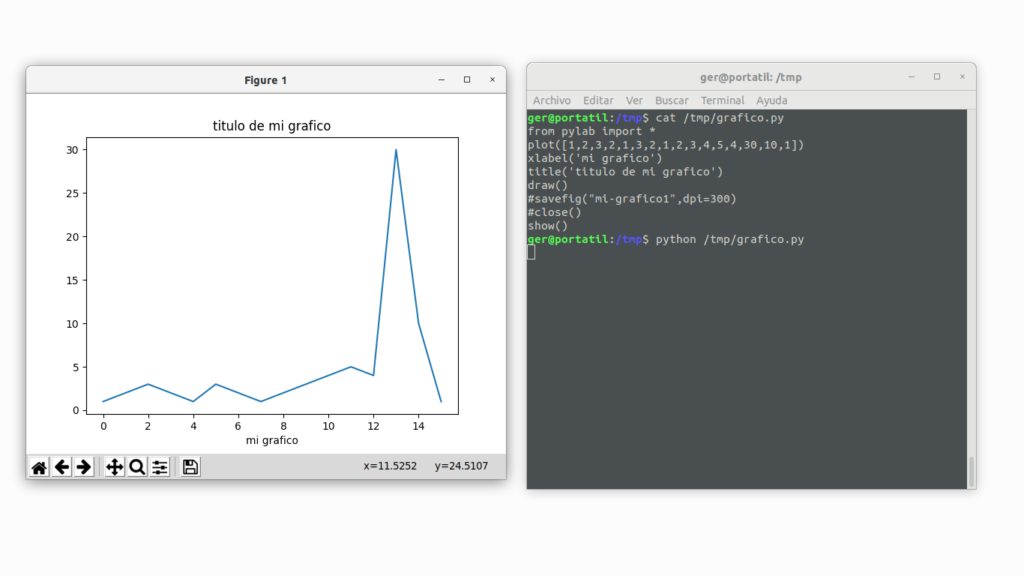Viewport: 1024px width, 576px height.
Task: Activate the Pan/Zoom crosshair tool
Action: [113, 466]
